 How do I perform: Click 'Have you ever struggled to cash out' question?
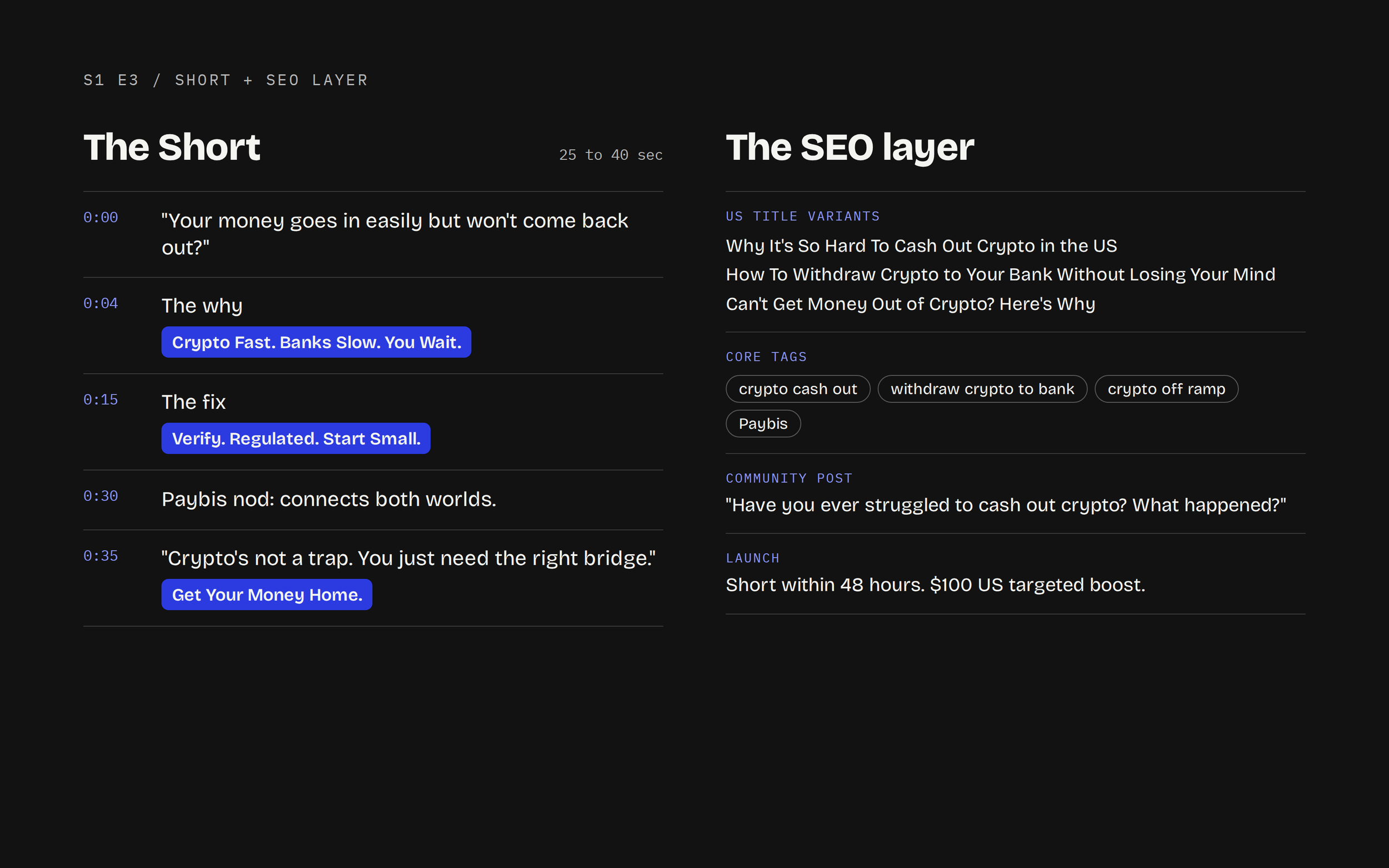pyautogui.click(x=1006, y=505)
